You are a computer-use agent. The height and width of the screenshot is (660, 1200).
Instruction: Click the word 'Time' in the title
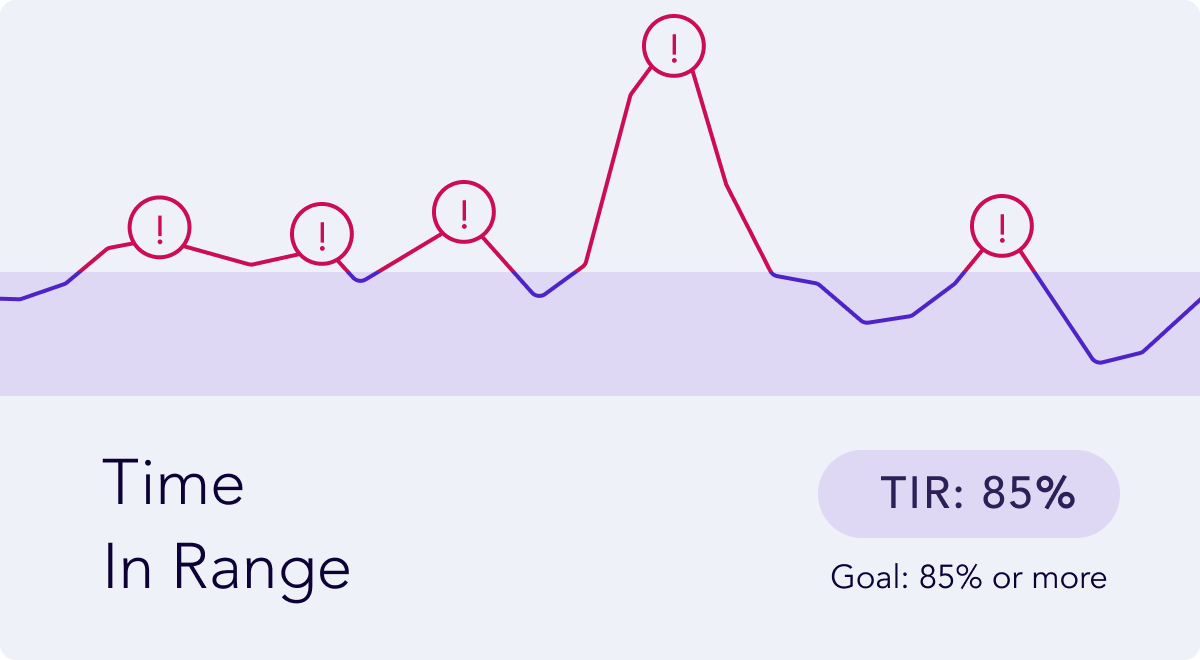(174, 483)
